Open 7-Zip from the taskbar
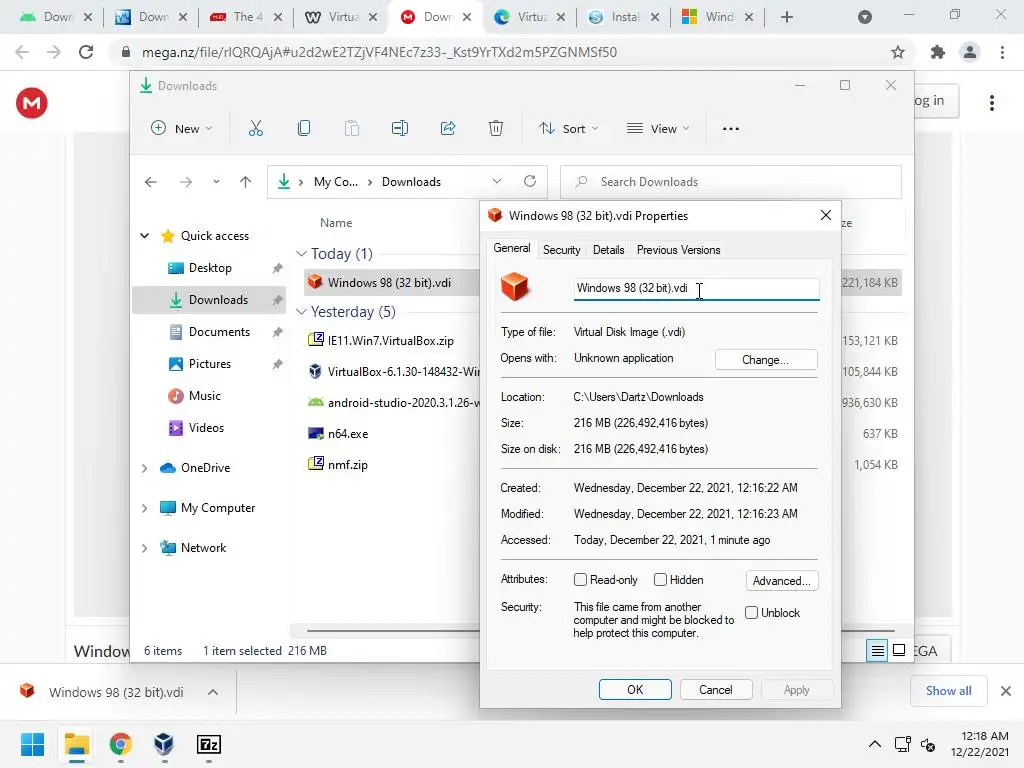The height and width of the screenshot is (768, 1024). [x=209, y=744]
